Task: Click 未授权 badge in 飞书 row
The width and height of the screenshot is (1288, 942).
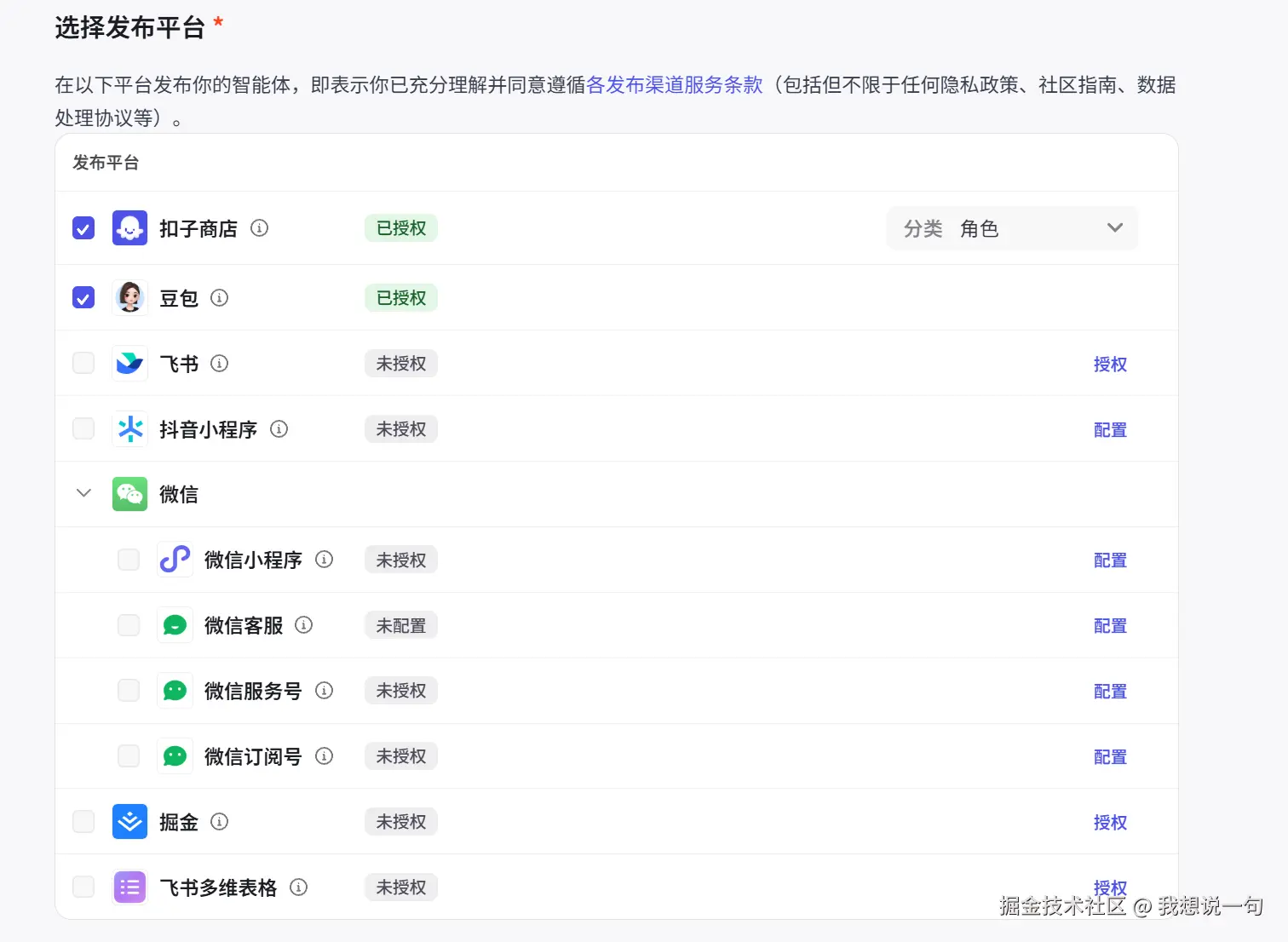Action: click(401, 364)
